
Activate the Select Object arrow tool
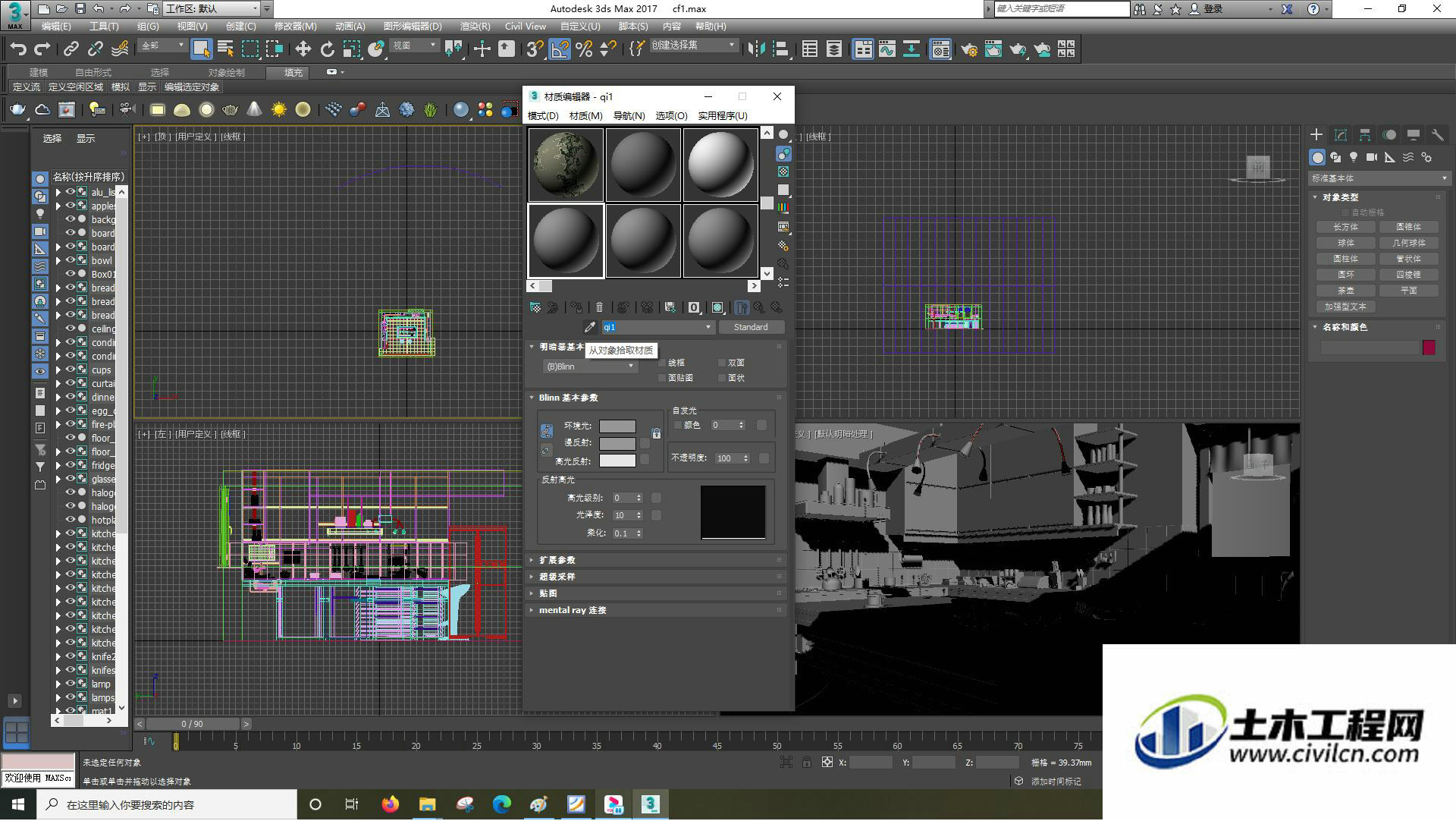click(201, 49)
